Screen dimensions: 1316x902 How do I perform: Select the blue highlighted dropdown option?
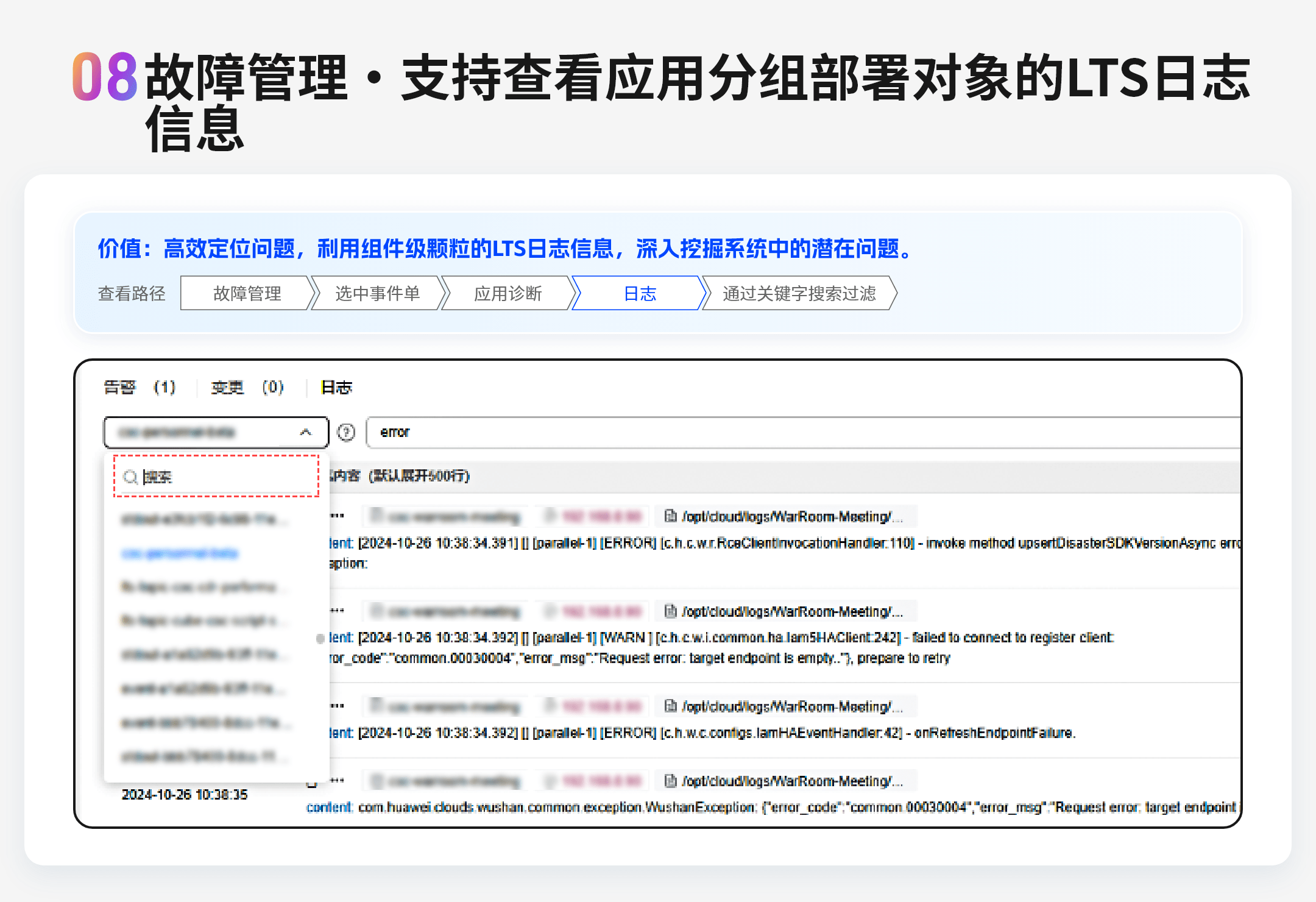point(180,553)
